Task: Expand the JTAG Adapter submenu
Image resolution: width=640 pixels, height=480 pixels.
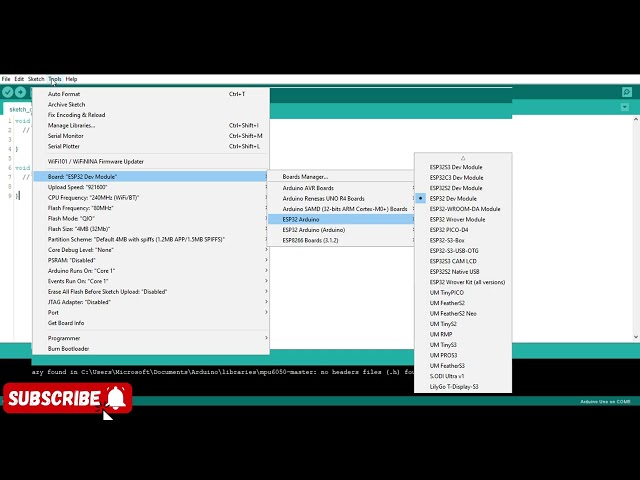Action: click(x=151, y=302)
